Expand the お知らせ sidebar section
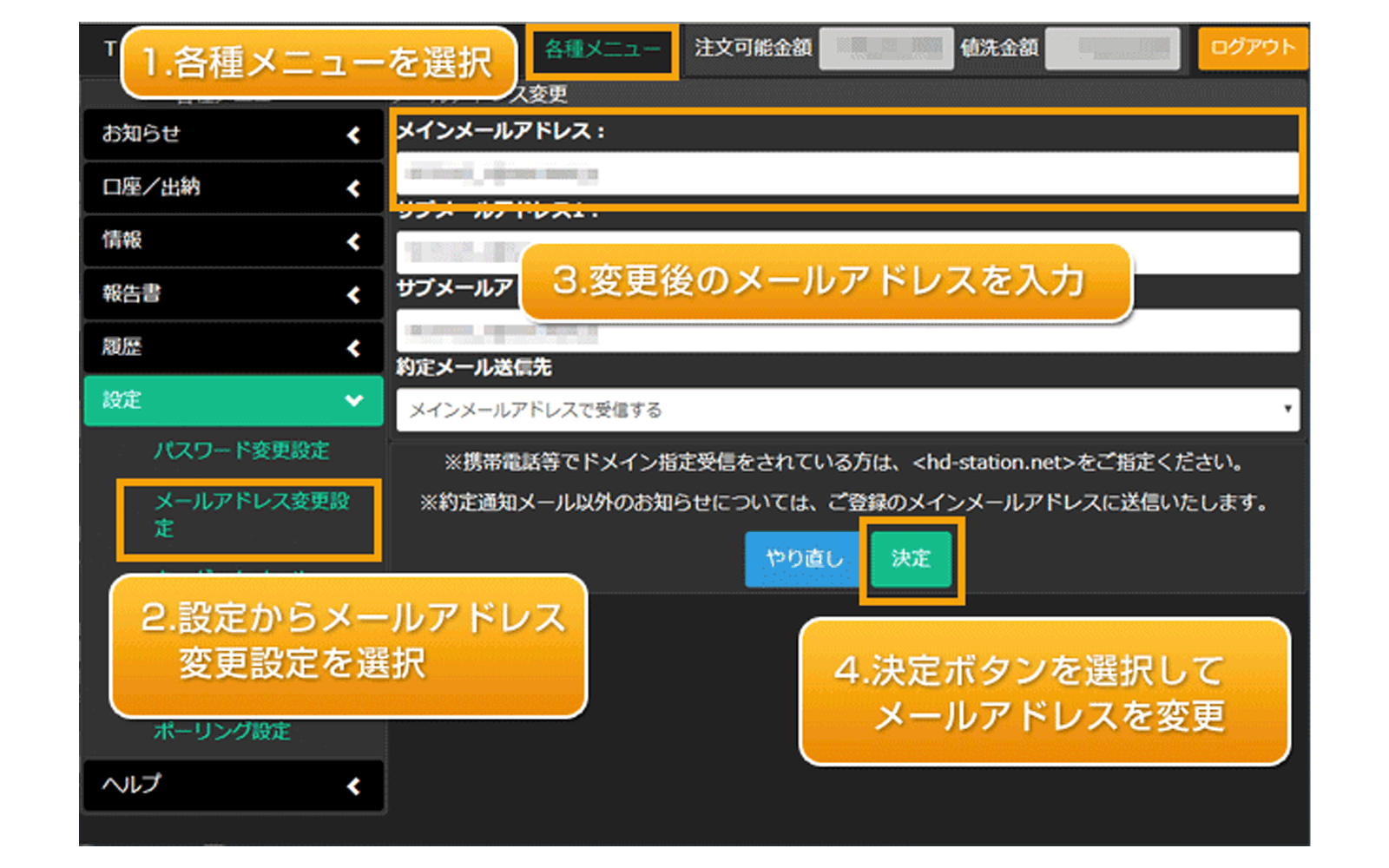 tap(233, 135)
